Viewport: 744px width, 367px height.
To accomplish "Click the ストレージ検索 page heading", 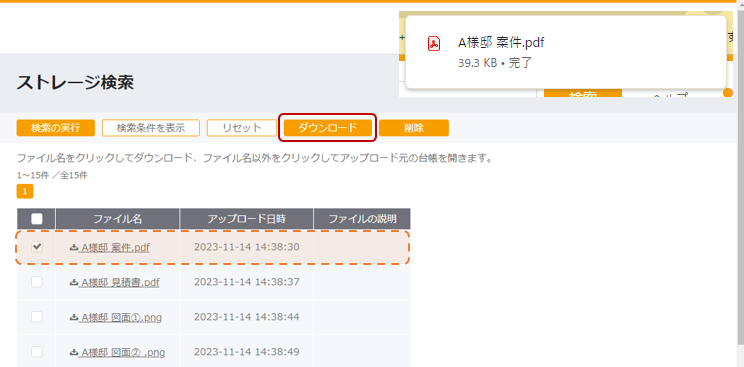I will (75, 83).
